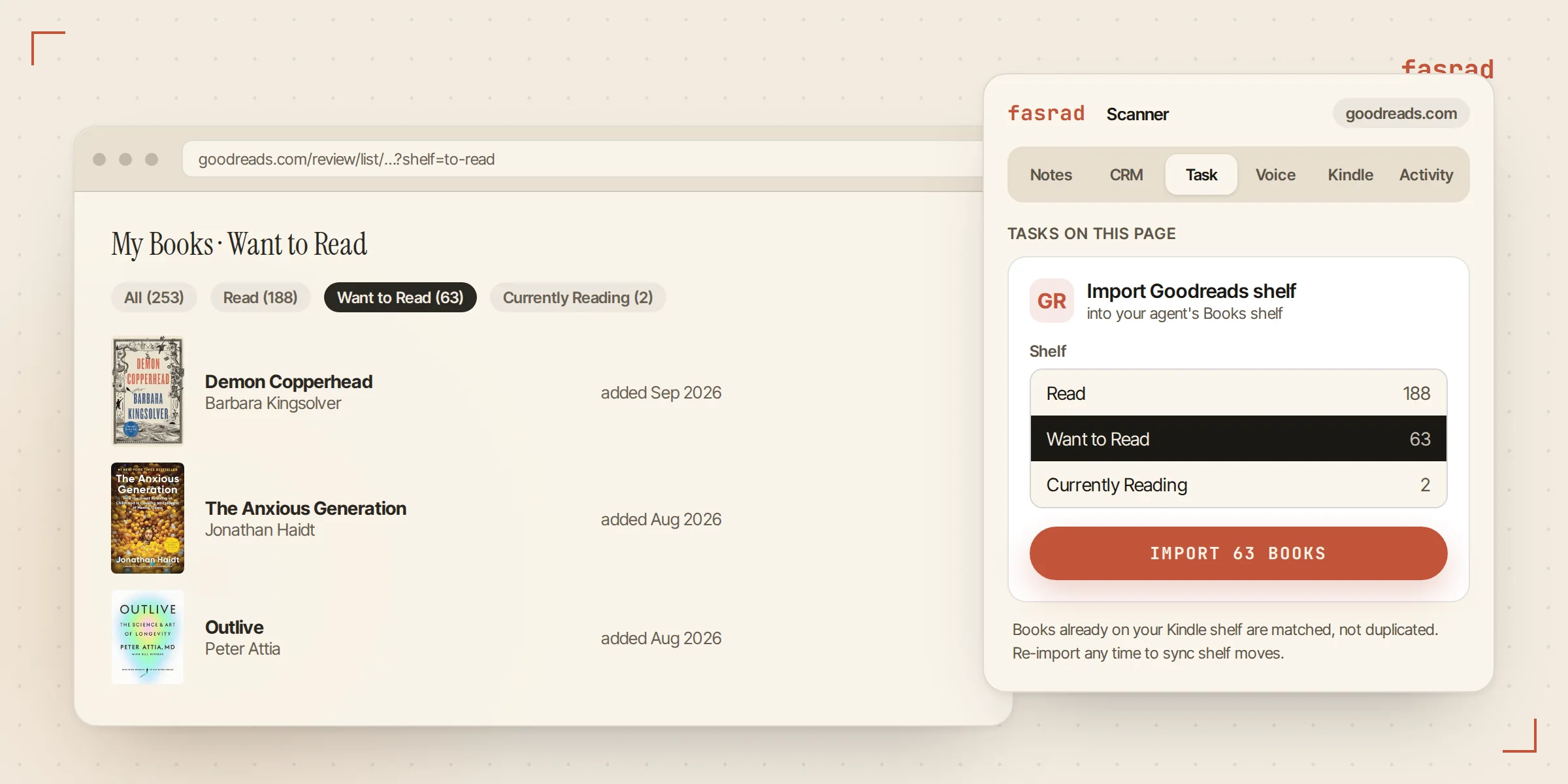Click the goodreads.com site pill
Screen dimensions: 1568x784
(1401, 114)
